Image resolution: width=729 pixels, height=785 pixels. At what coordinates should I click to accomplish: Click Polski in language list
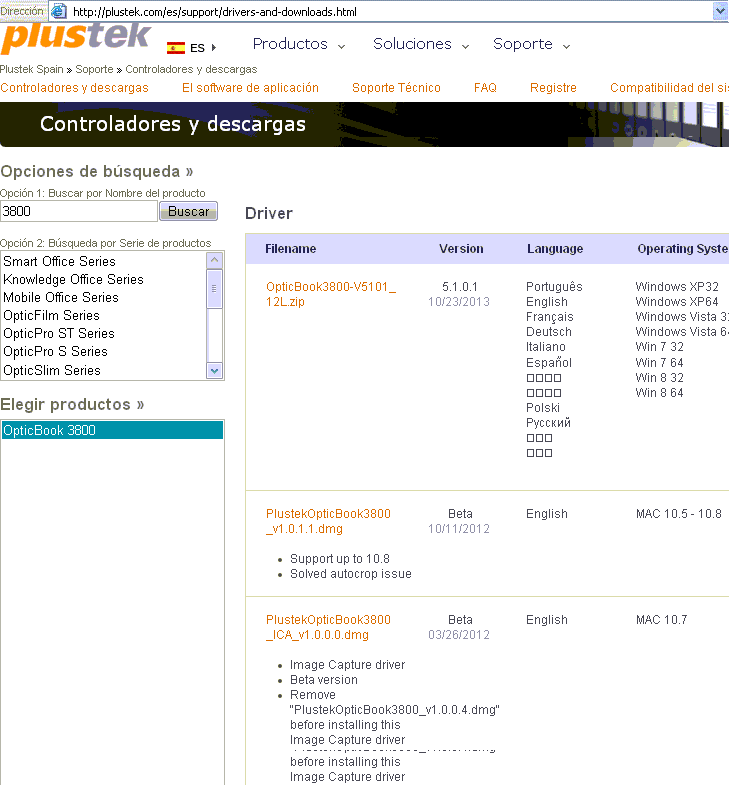coord(543,408)
